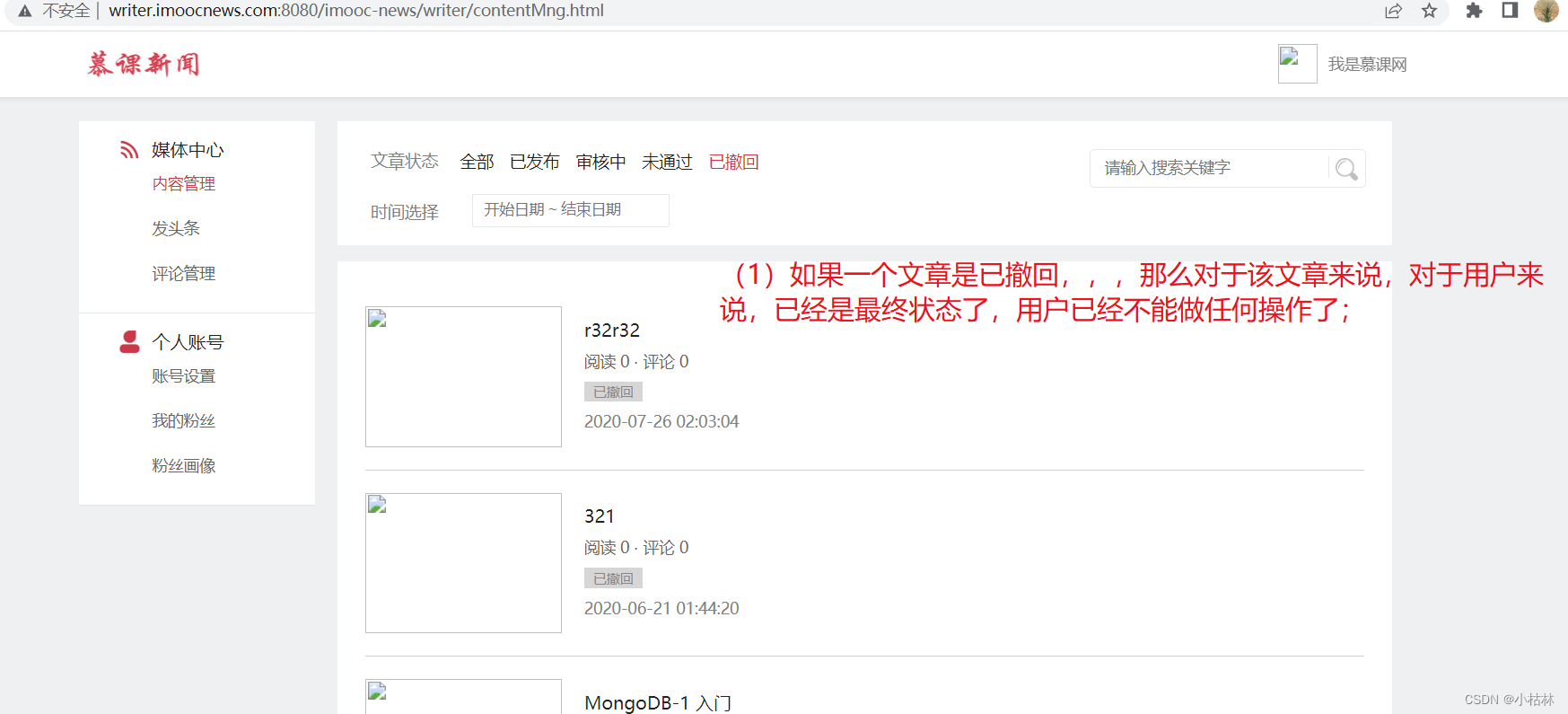Click the 文章状态 label
Image resolution: width=1568 pixels, height=714 pixels.
405,161
